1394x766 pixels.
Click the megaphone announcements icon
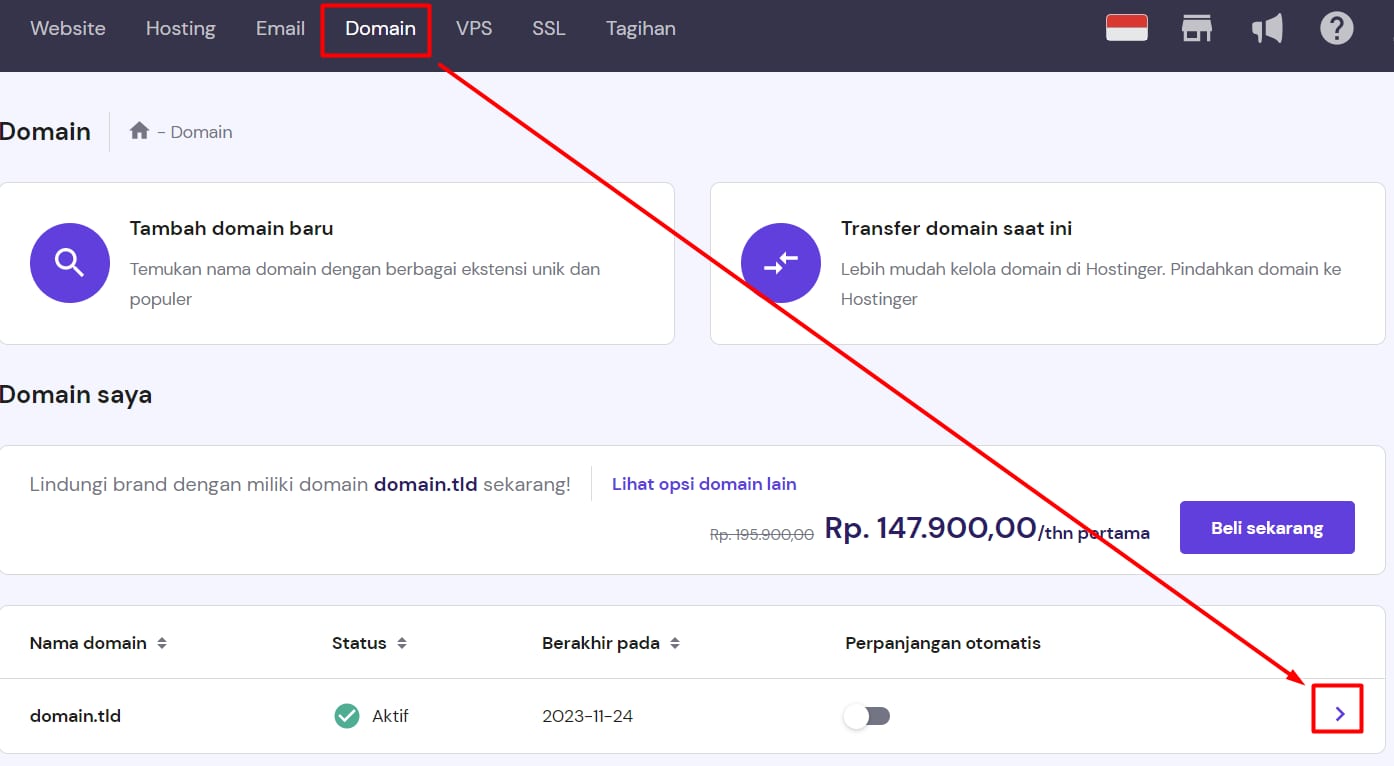coord(1267,28)
